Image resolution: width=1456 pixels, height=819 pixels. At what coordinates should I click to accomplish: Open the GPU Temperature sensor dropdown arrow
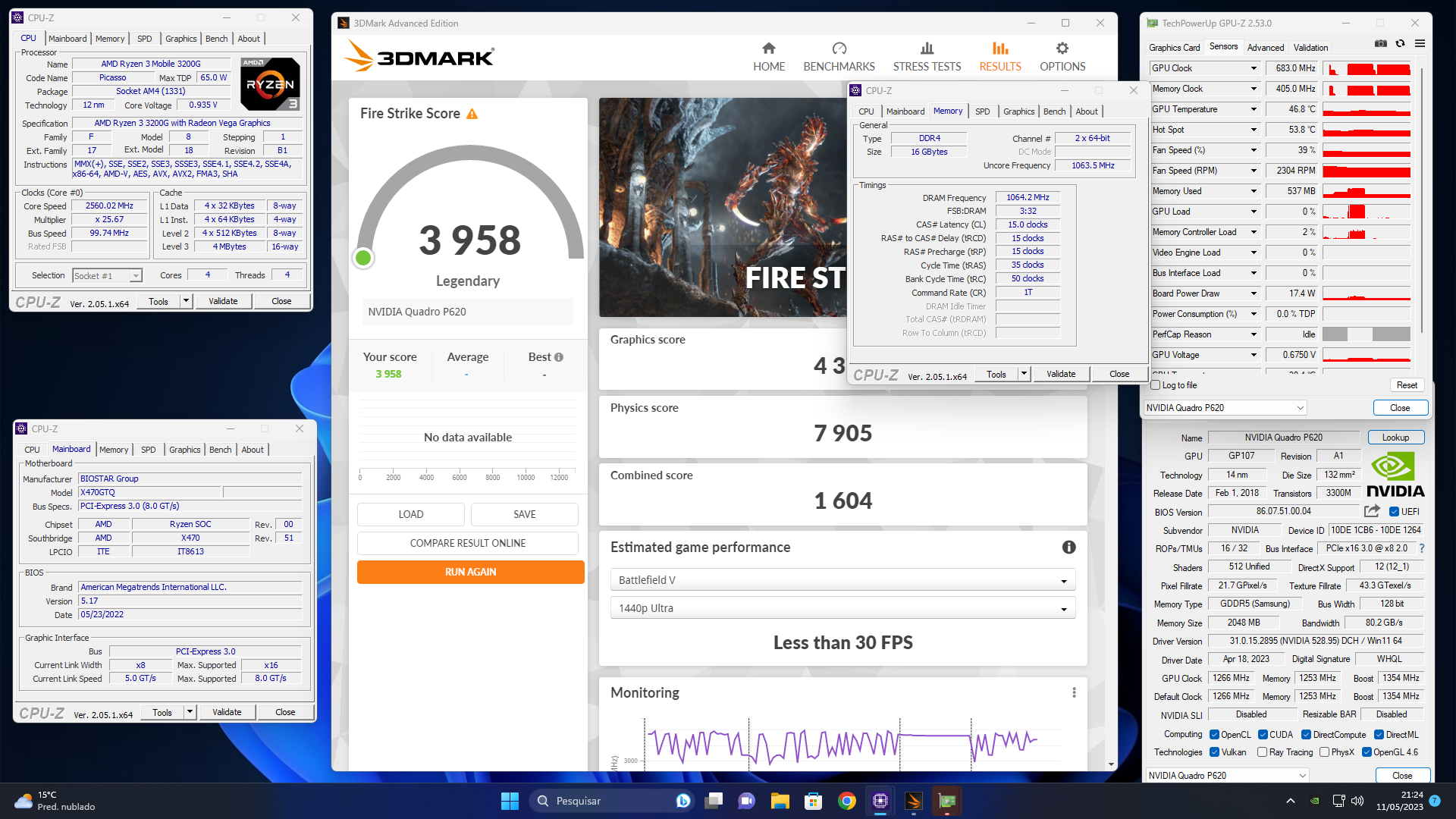point(1254,109)
